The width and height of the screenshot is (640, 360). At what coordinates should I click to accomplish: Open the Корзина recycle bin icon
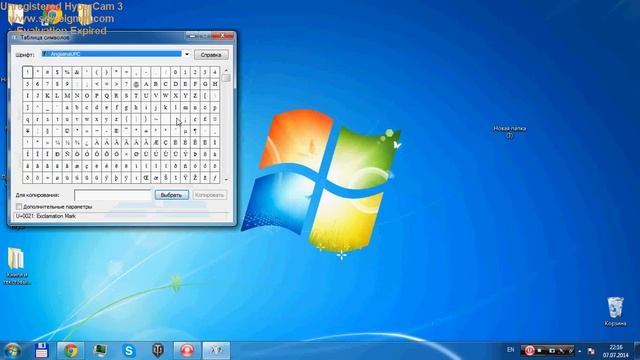coord(615,311)
